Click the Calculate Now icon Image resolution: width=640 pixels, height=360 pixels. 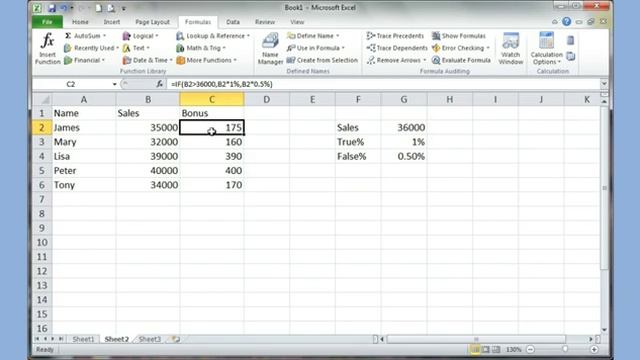(571, 40)
